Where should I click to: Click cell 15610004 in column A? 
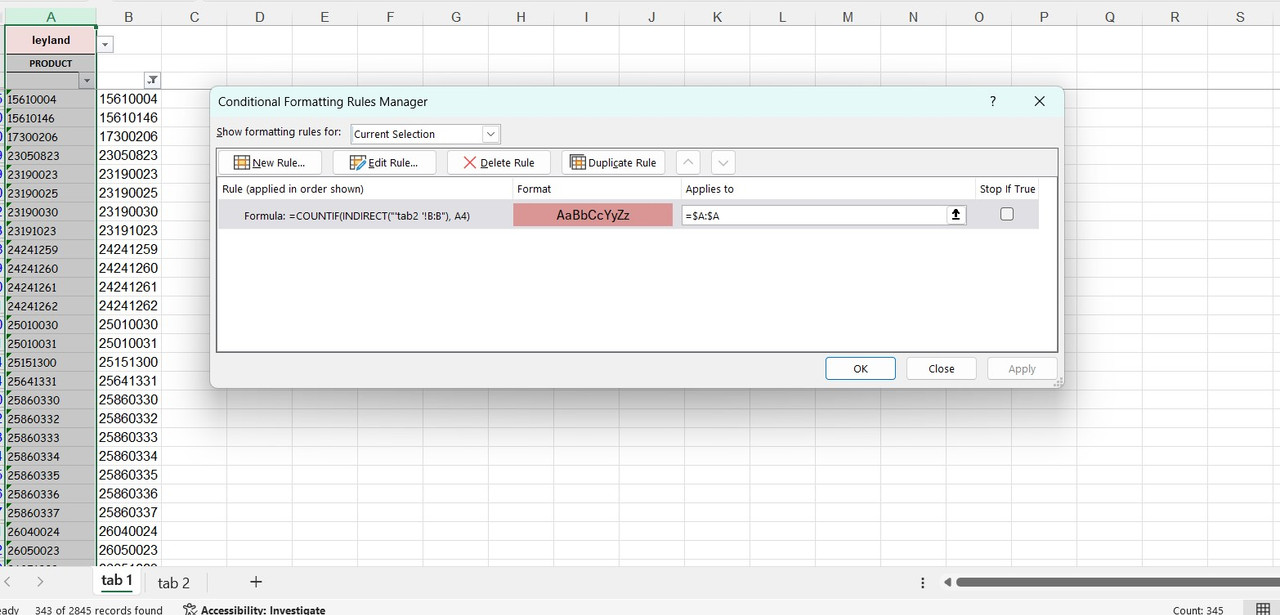pos(51,99)
